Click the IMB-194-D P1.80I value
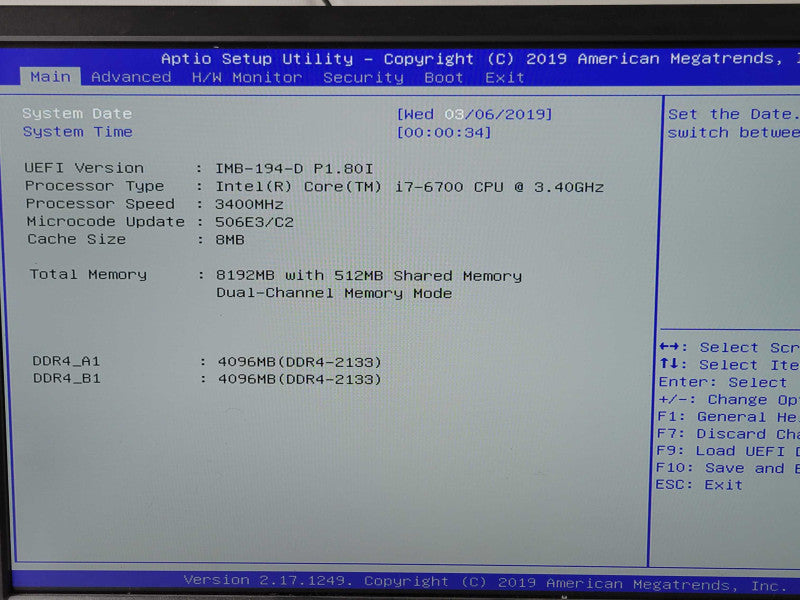The image size is (800, 600). 294,168
